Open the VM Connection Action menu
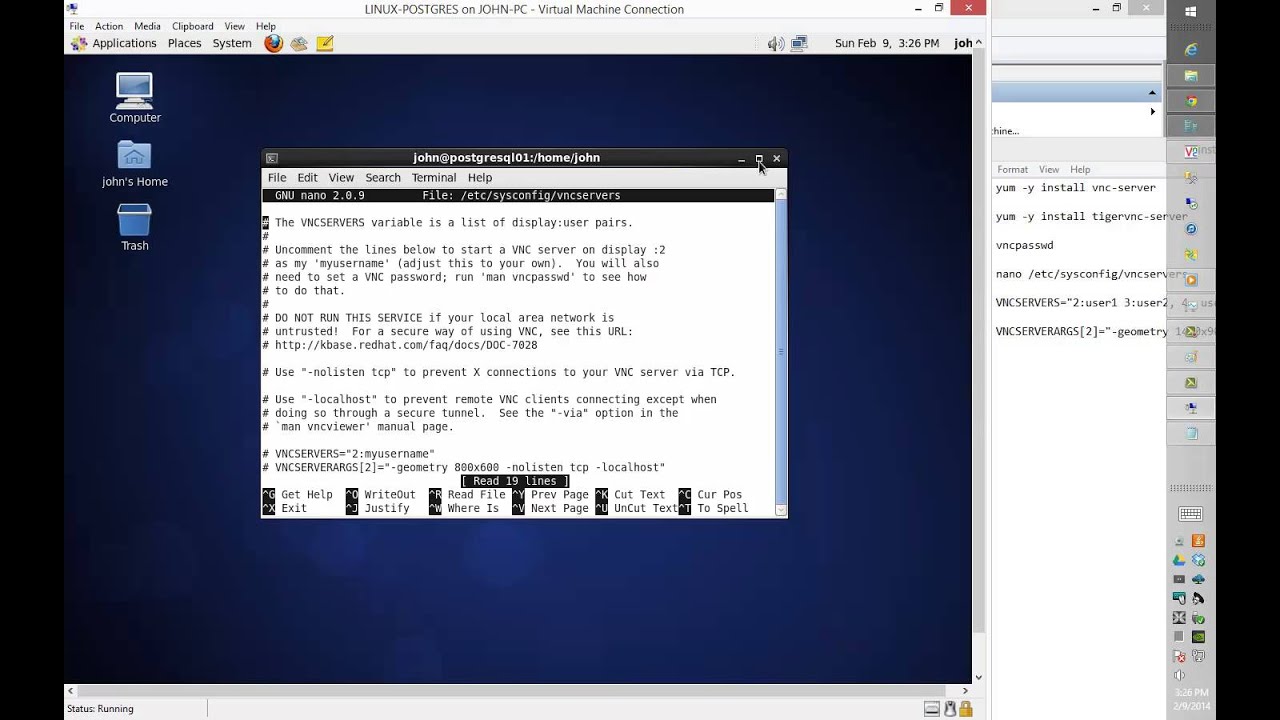The image size is (1280, 720). pos(109,26)
